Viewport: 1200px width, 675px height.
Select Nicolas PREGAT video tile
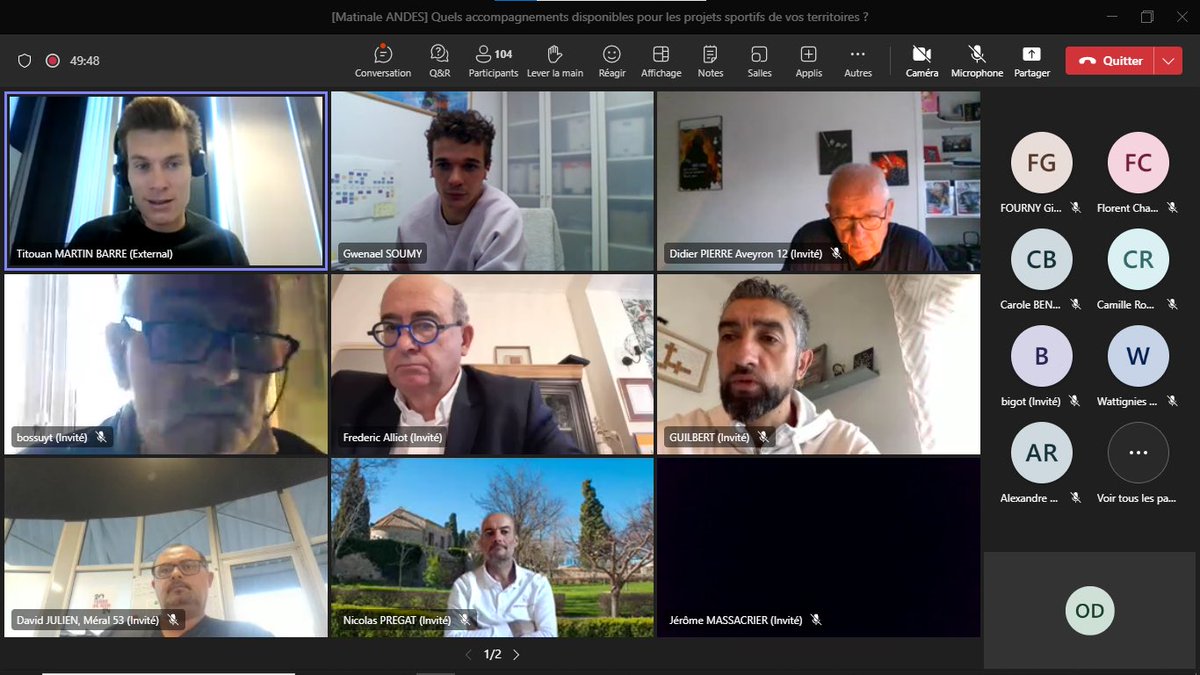tap(492, 547)
